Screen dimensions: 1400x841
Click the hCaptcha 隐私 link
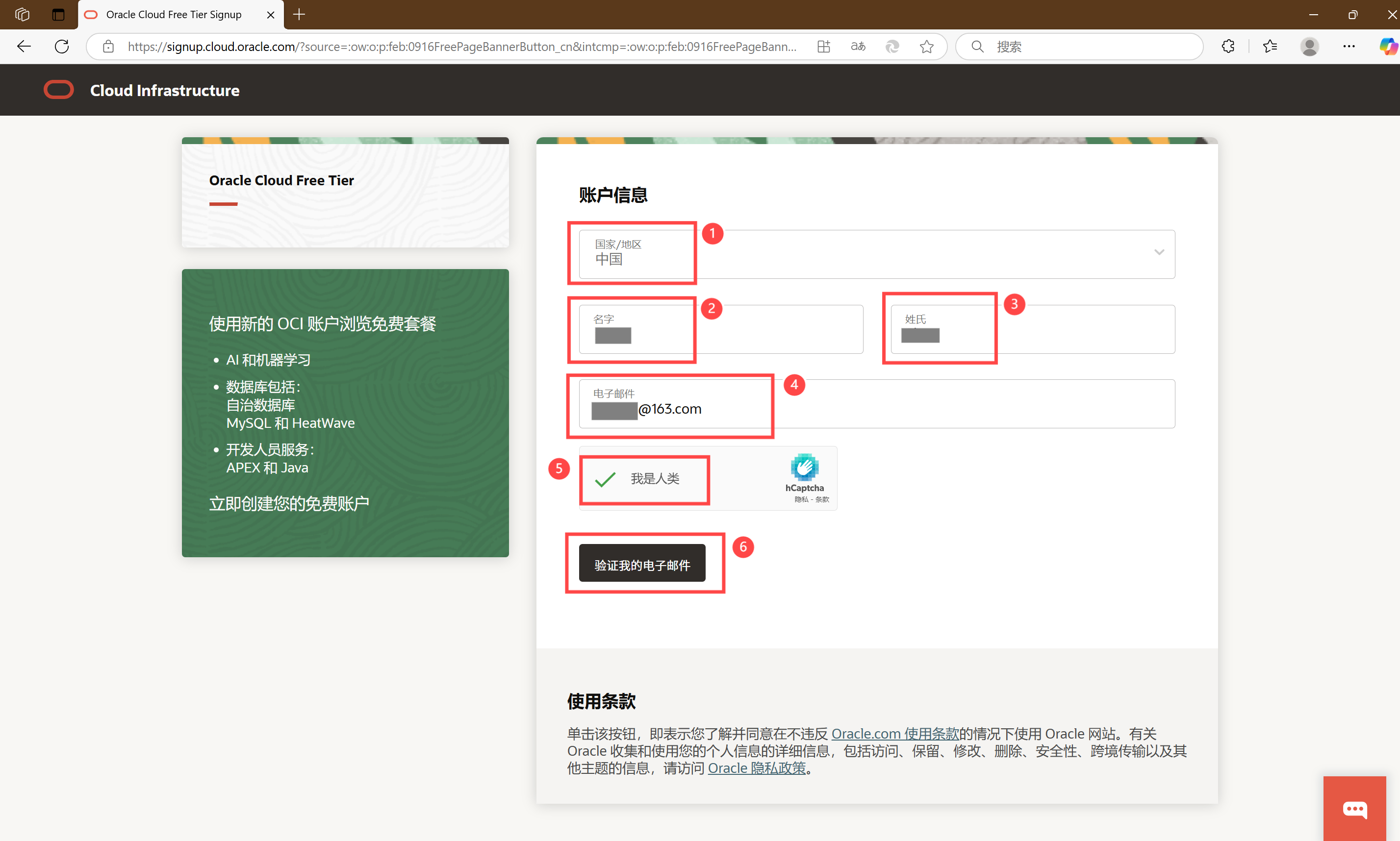point(801,499)
